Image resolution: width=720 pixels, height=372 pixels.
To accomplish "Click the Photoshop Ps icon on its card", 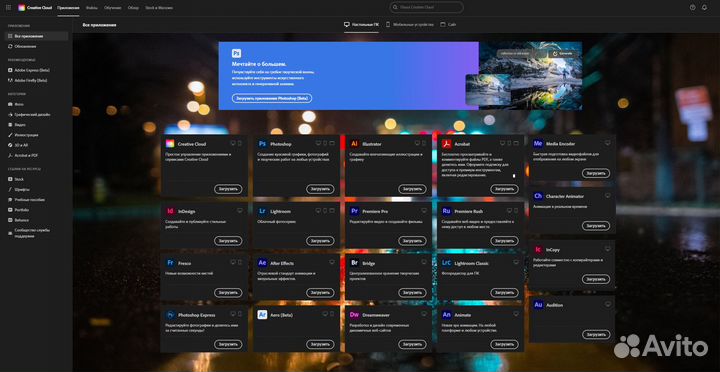I will [263, 144].
